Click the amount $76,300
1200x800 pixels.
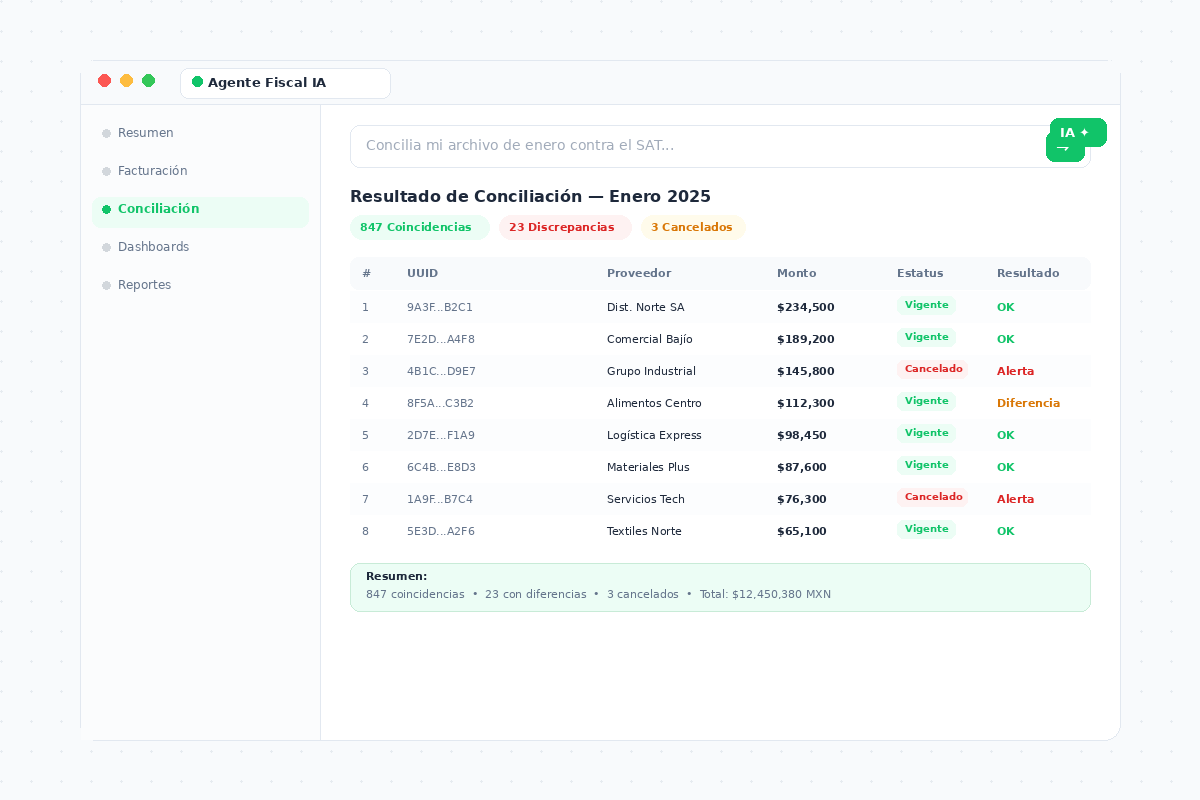click(802, 499)
